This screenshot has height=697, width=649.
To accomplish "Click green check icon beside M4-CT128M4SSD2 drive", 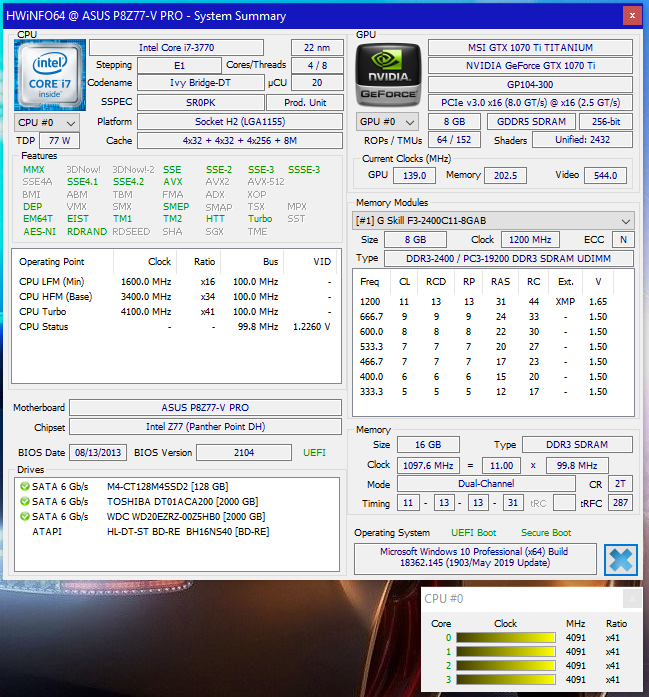I will [25, 486].
